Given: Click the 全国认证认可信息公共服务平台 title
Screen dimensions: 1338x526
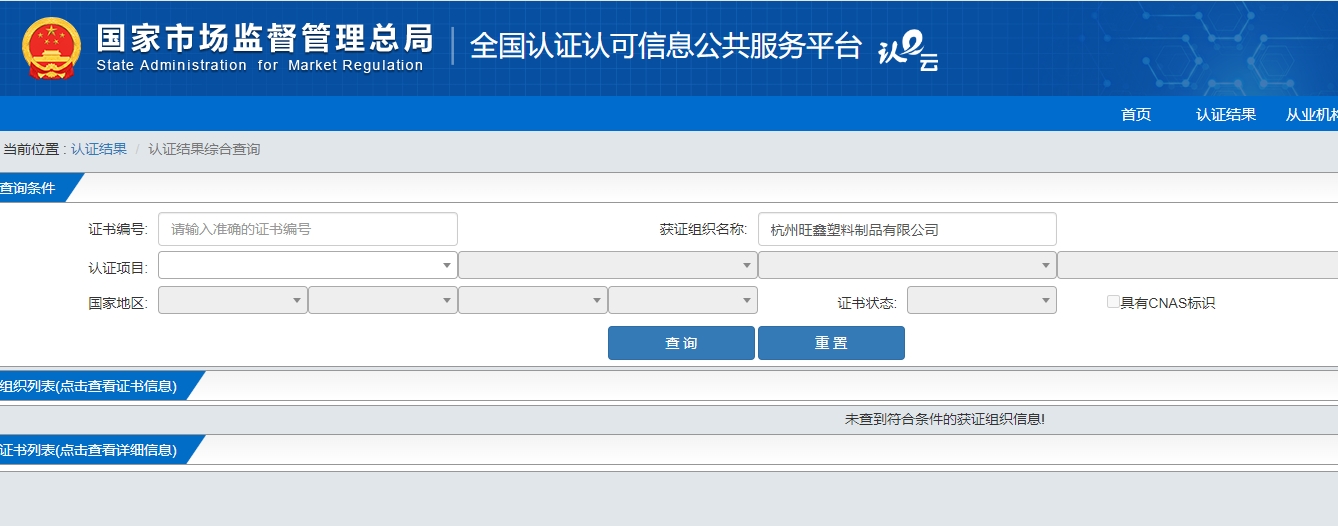Looking at the screenshot, I should (666, 46).
